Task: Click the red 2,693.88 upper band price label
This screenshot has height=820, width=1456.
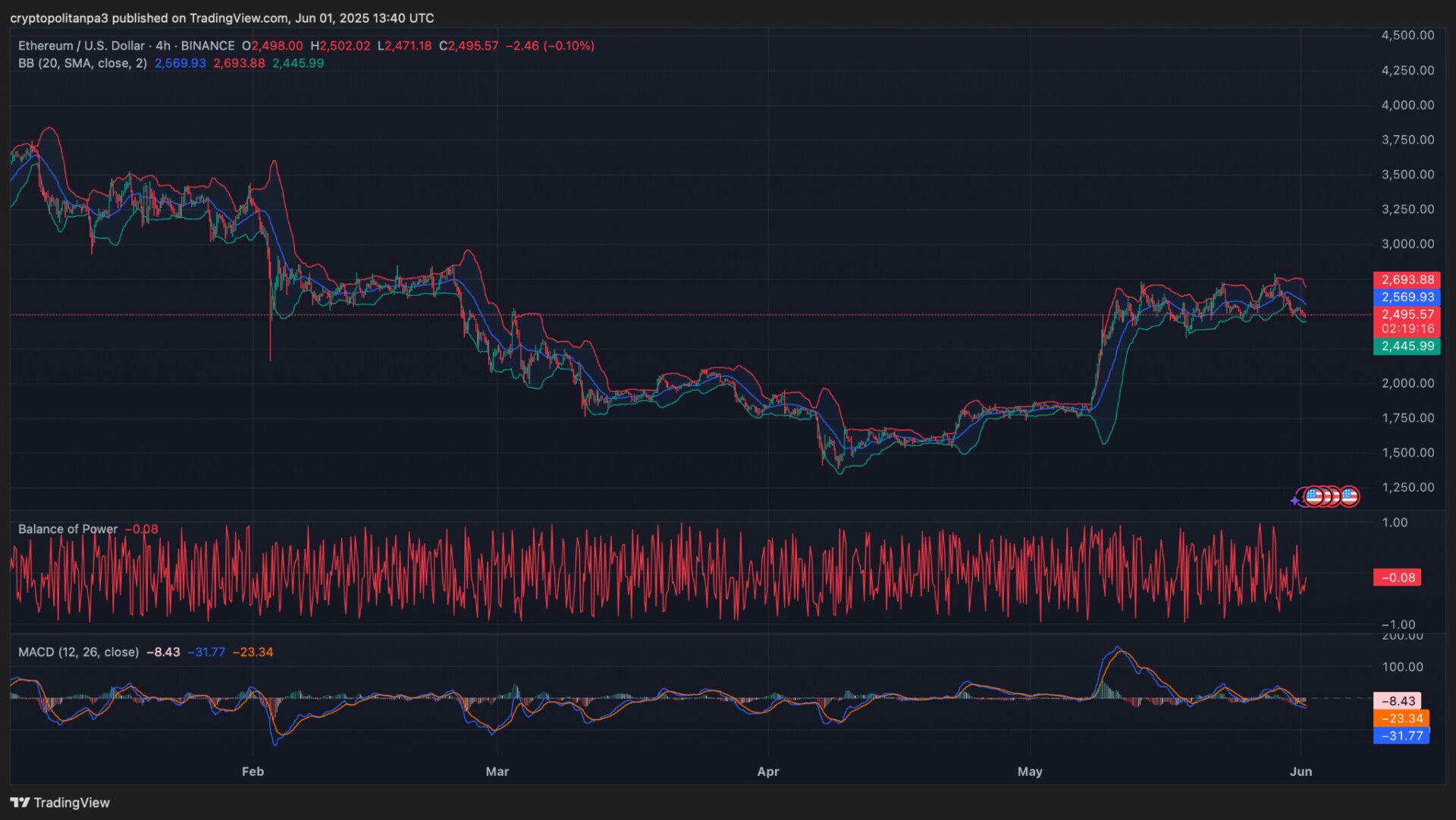Action: coord(1407,280)
